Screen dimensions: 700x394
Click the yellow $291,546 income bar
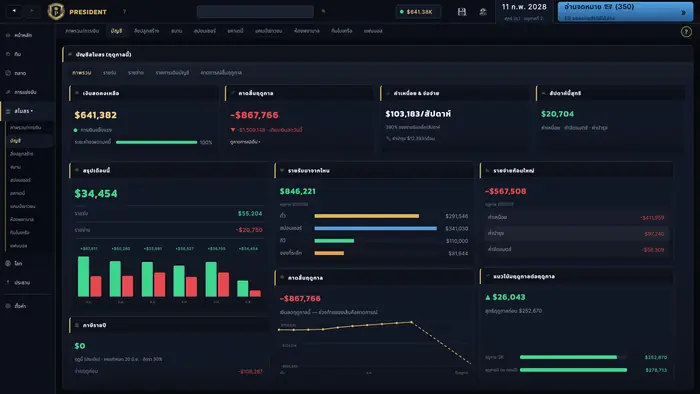(x=367, y=216)
